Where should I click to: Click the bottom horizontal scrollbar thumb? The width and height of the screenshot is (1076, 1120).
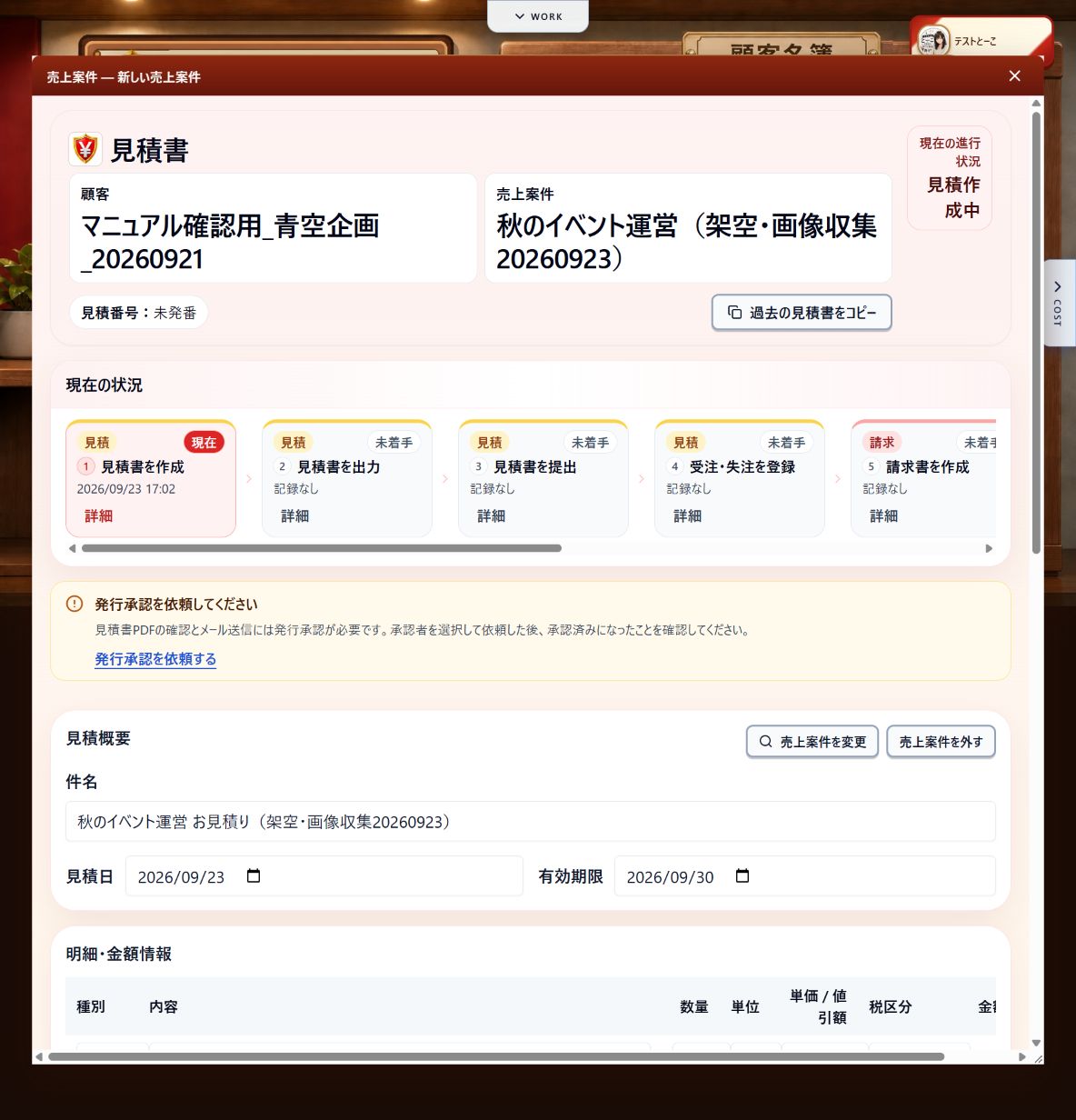496,1056
